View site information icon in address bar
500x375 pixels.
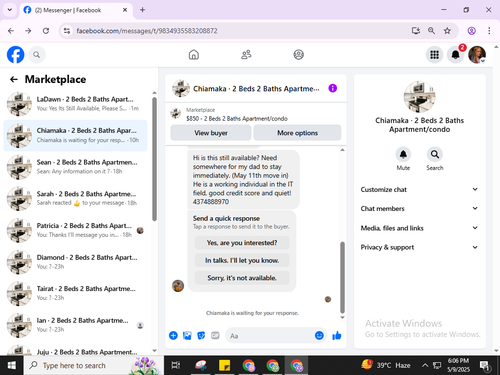pos(67,31)
